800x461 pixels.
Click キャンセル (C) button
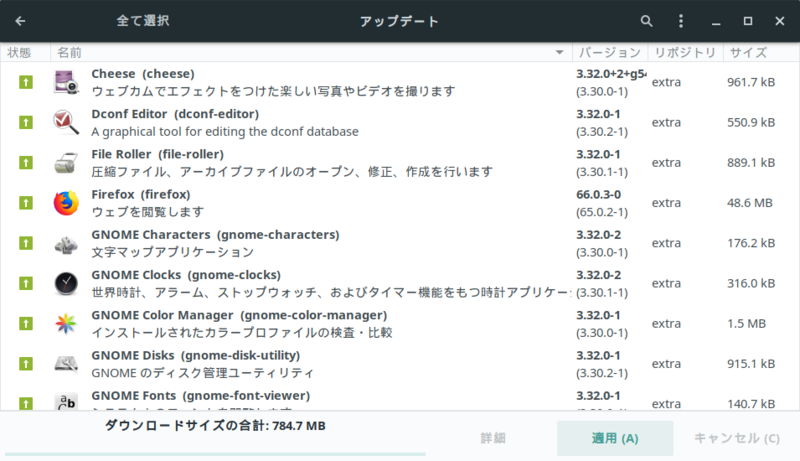737,438
